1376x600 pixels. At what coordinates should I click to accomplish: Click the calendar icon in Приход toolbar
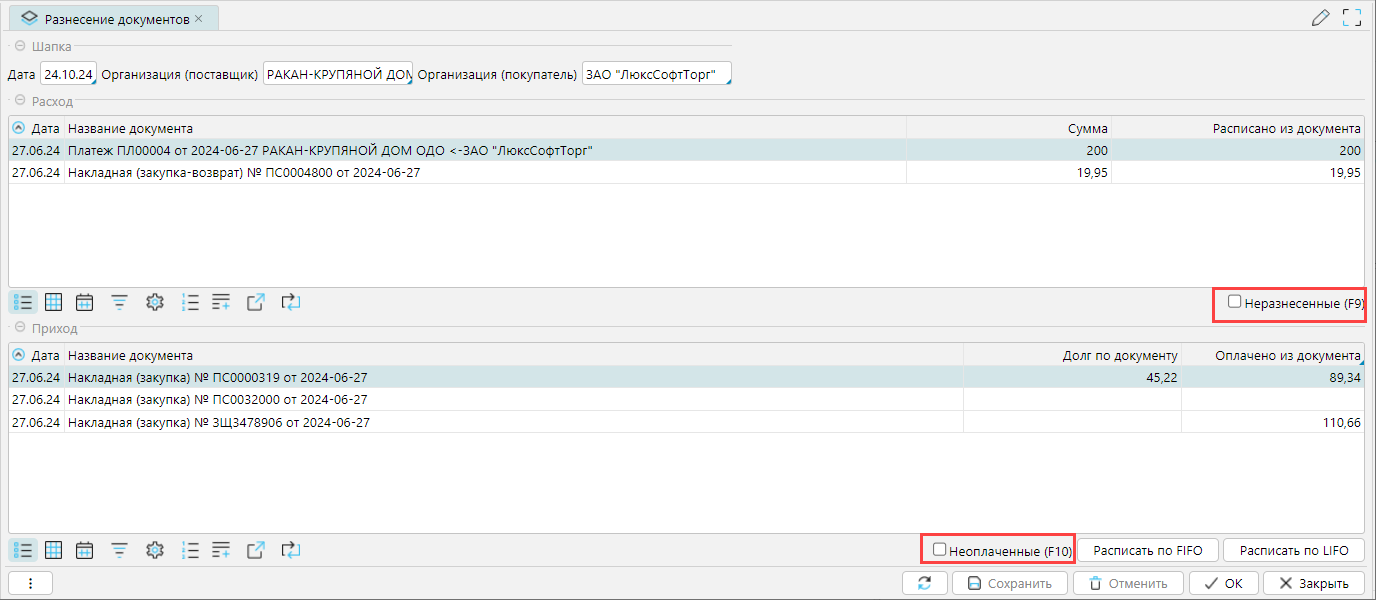85,550
